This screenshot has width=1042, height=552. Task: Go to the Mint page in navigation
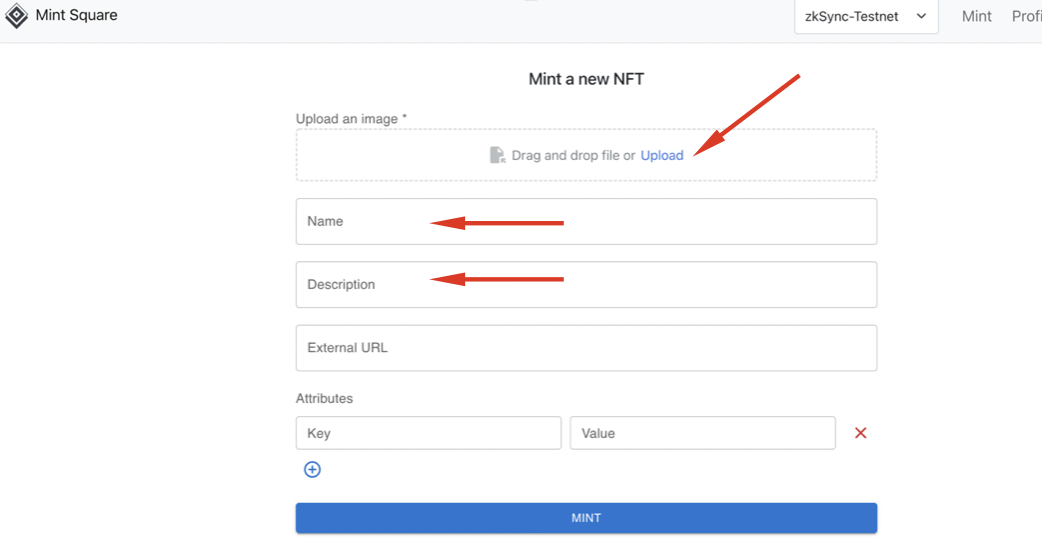tap(976, 17)
